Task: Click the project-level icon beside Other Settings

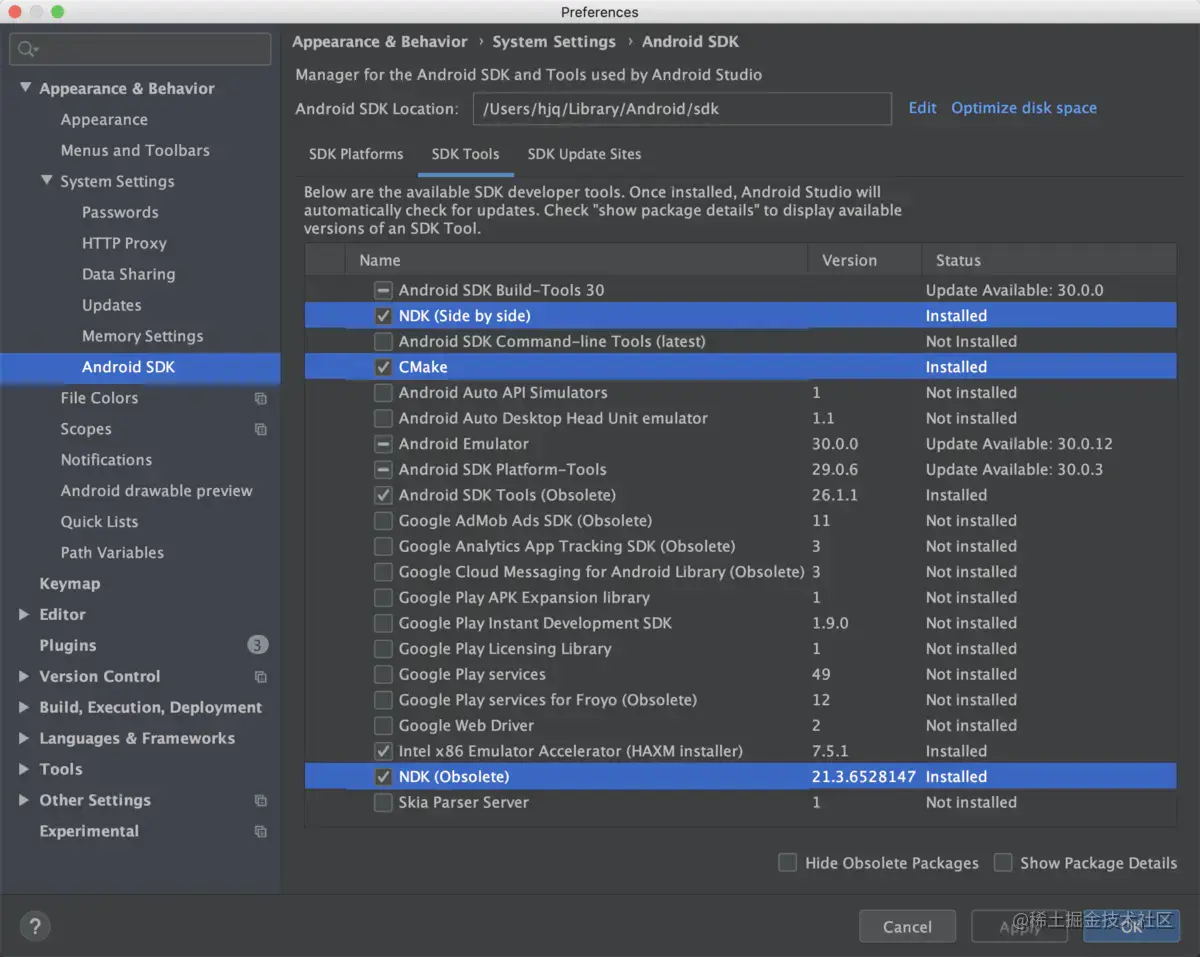Action: tap(261, 801)
